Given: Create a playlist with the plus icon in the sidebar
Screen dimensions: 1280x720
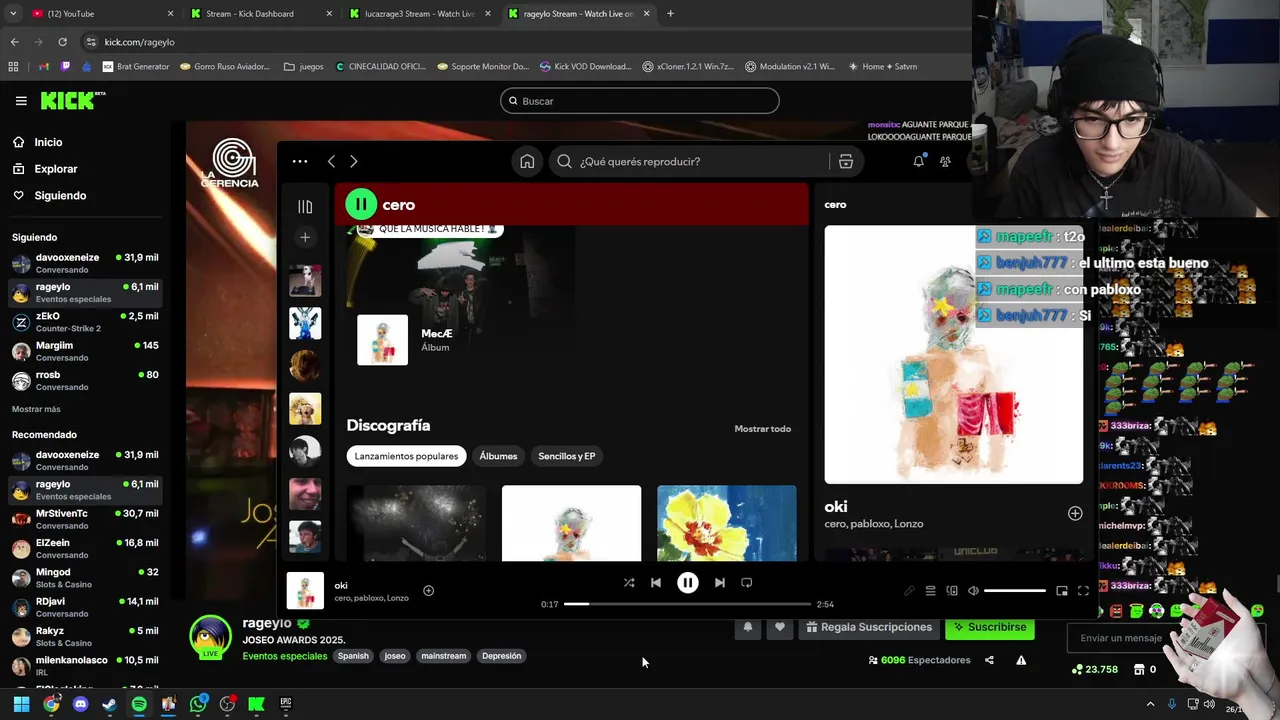Looking at the screenshot, I should [305, 237].
